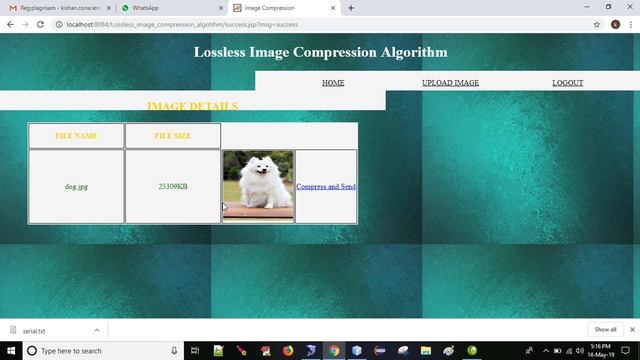Open the blue cube app on taskbar

pos(357,351)
